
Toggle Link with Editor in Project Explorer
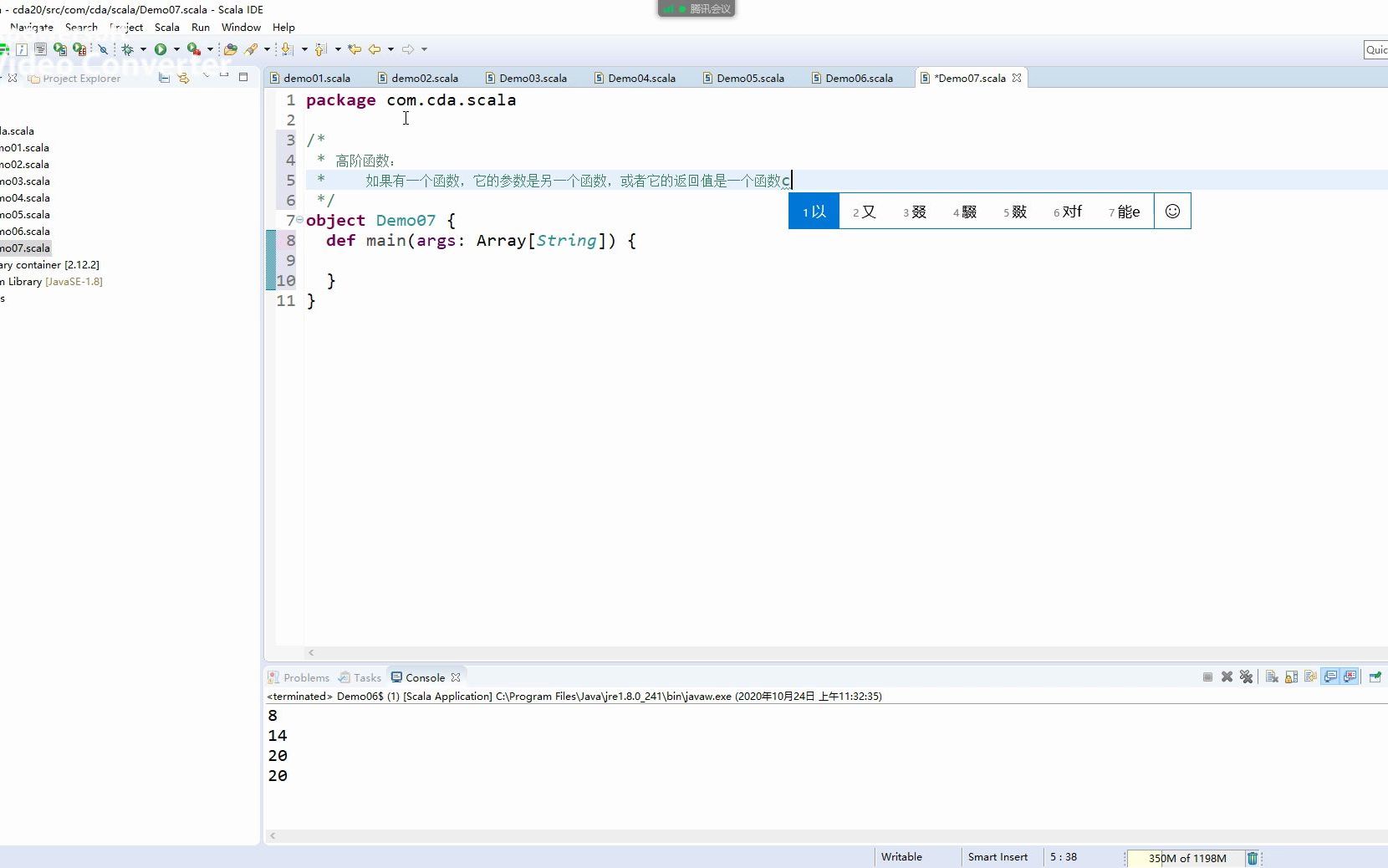184,78
